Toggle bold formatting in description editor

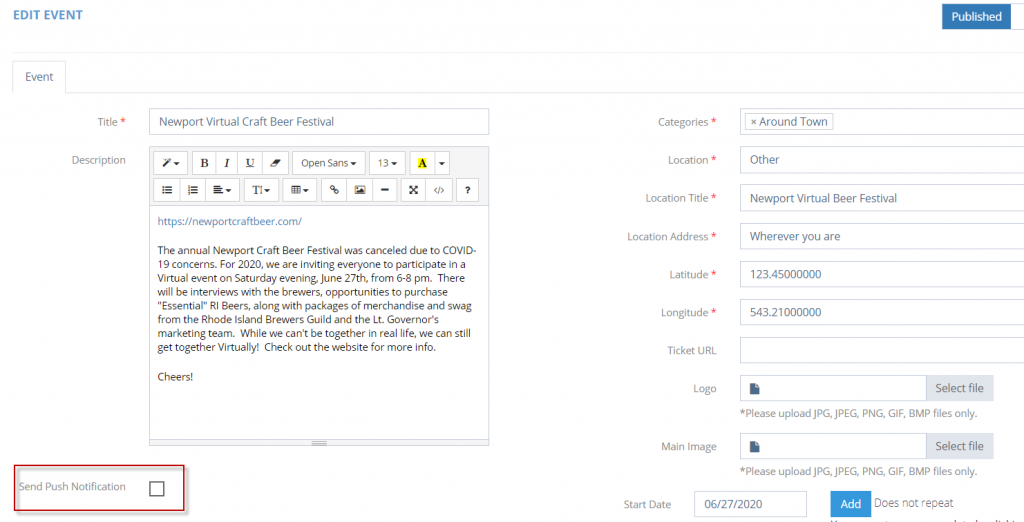(204, 163)
